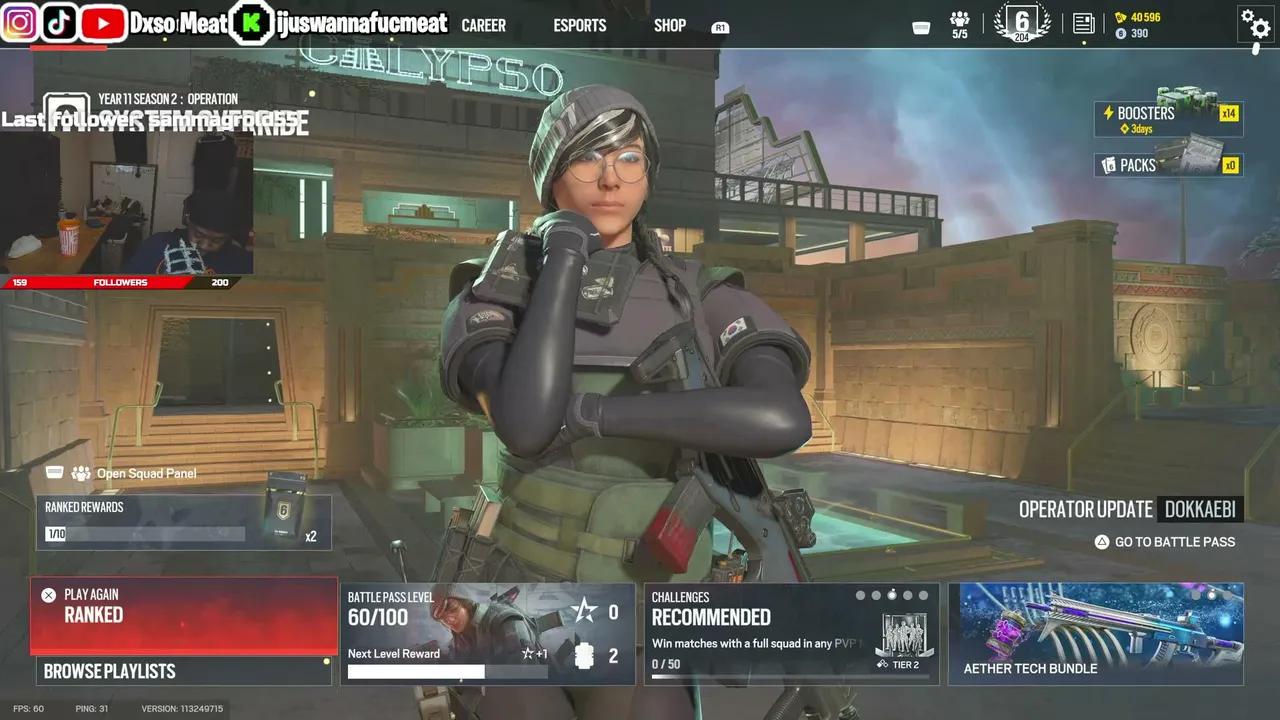This screenshot has height=720, width=1280.
Task: Open the news feed icon
Action: tap(1083, 24)
